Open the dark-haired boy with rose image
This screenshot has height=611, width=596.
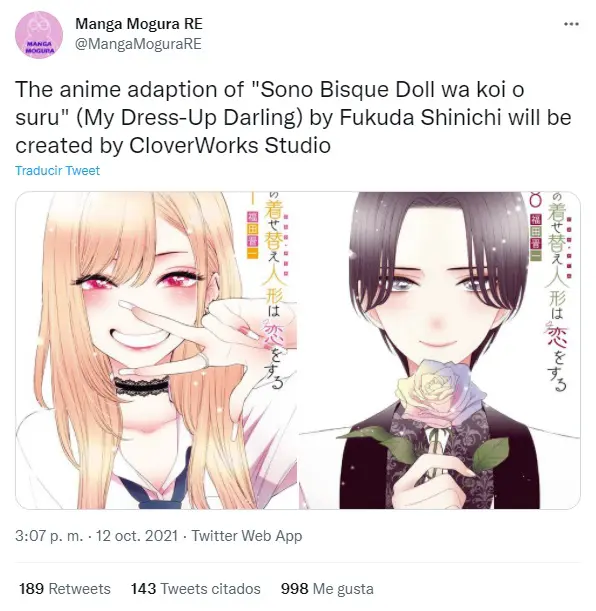tap(439, 350)
